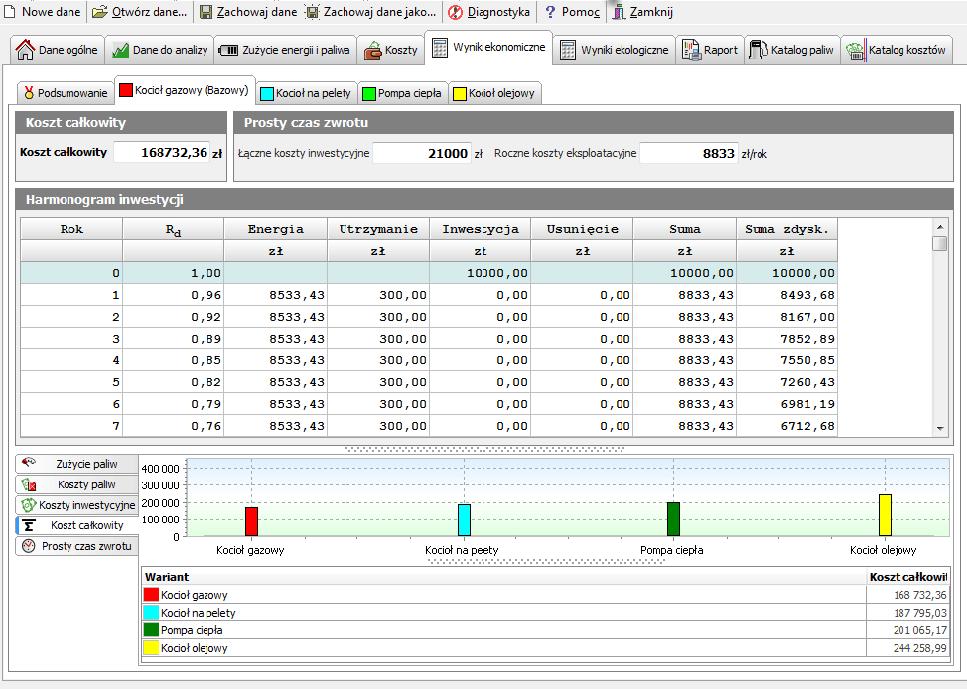Viewport: 967px width, 689px height.
Task: Click the Koszt całkowity value field
Action: point(162,152)
